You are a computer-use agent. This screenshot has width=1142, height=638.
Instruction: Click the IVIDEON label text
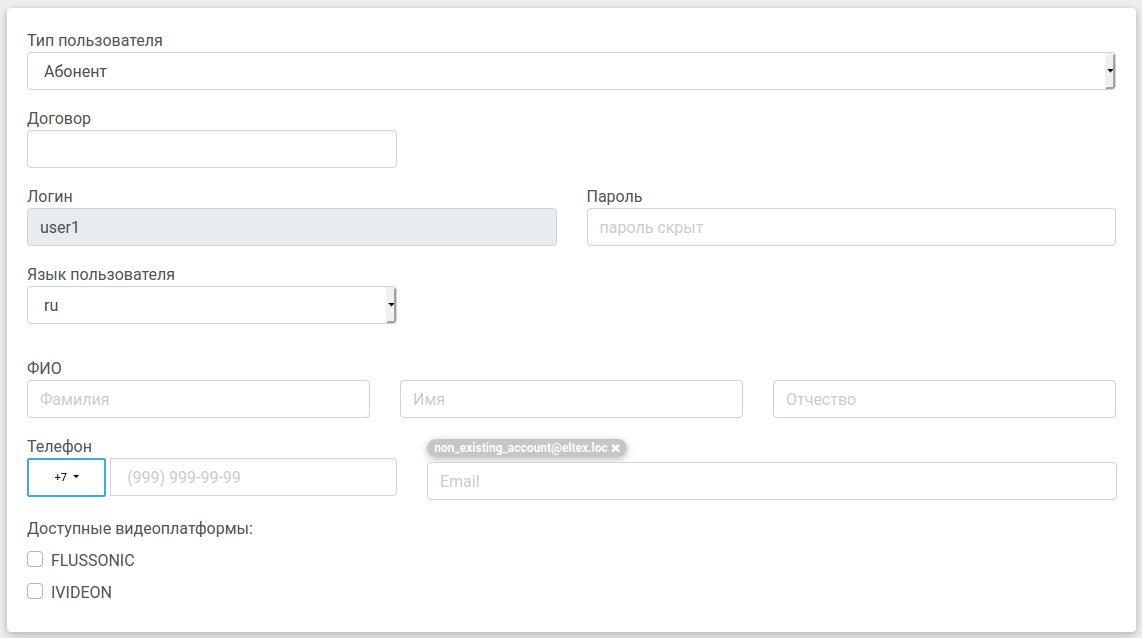point(82,593)
